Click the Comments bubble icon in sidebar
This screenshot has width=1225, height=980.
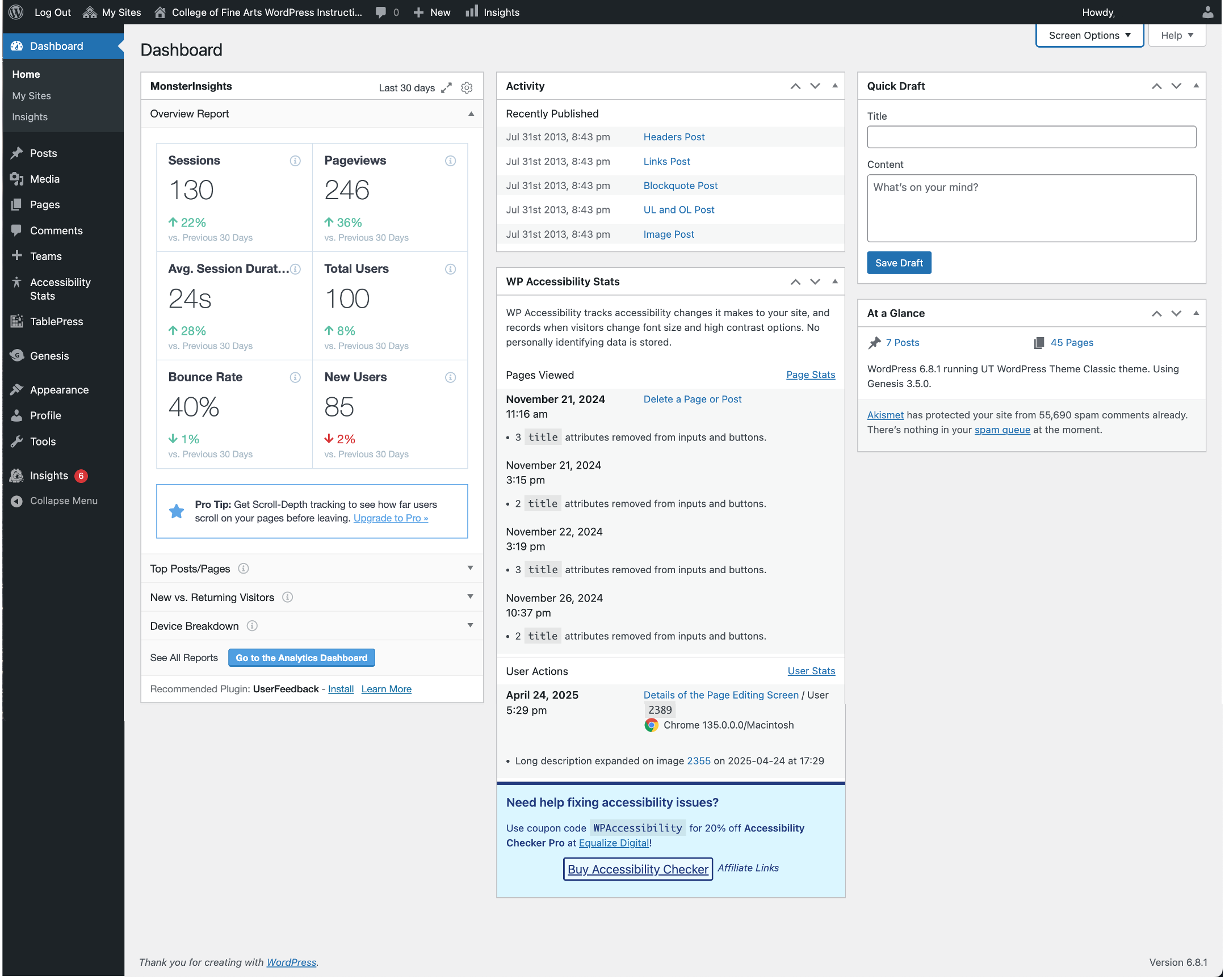click(x=17, y=230)
